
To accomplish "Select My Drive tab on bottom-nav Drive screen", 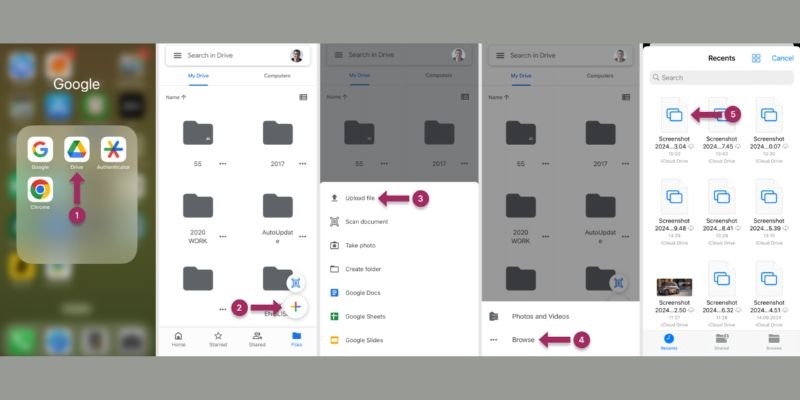I will pos(198,76).
